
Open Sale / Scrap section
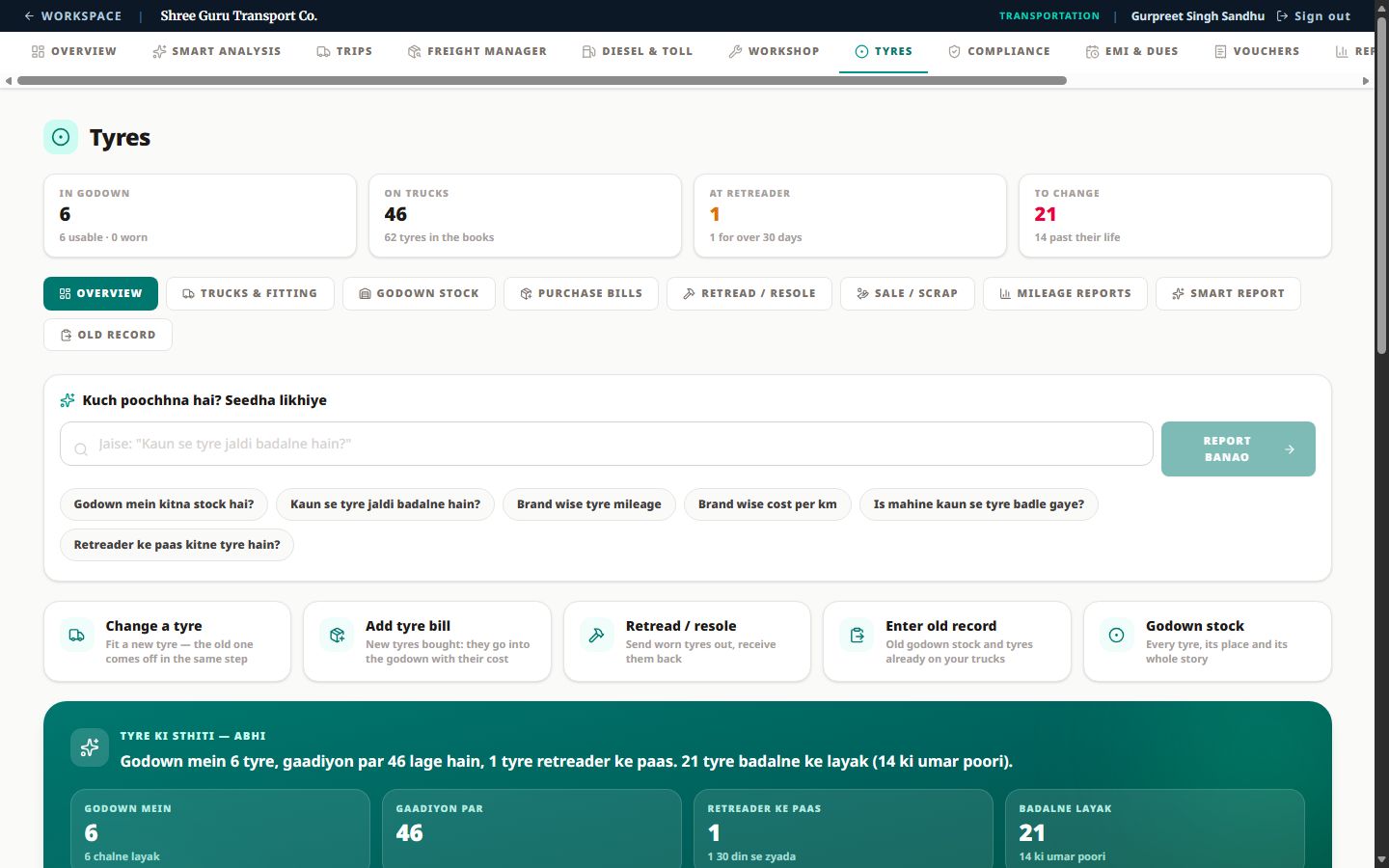tap(907, 293)
